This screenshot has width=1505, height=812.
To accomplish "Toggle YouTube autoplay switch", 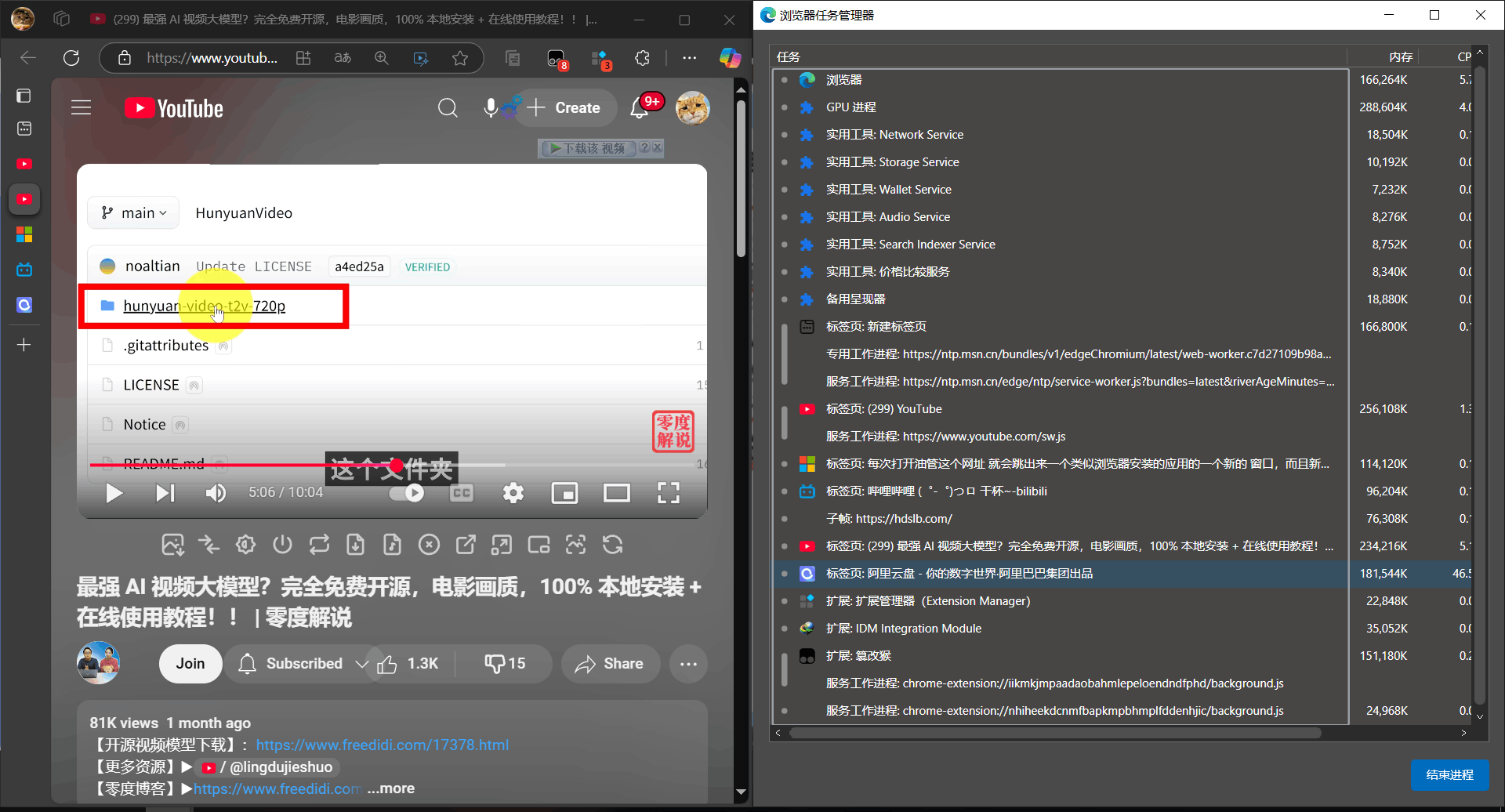I will (x=407, y=493).
